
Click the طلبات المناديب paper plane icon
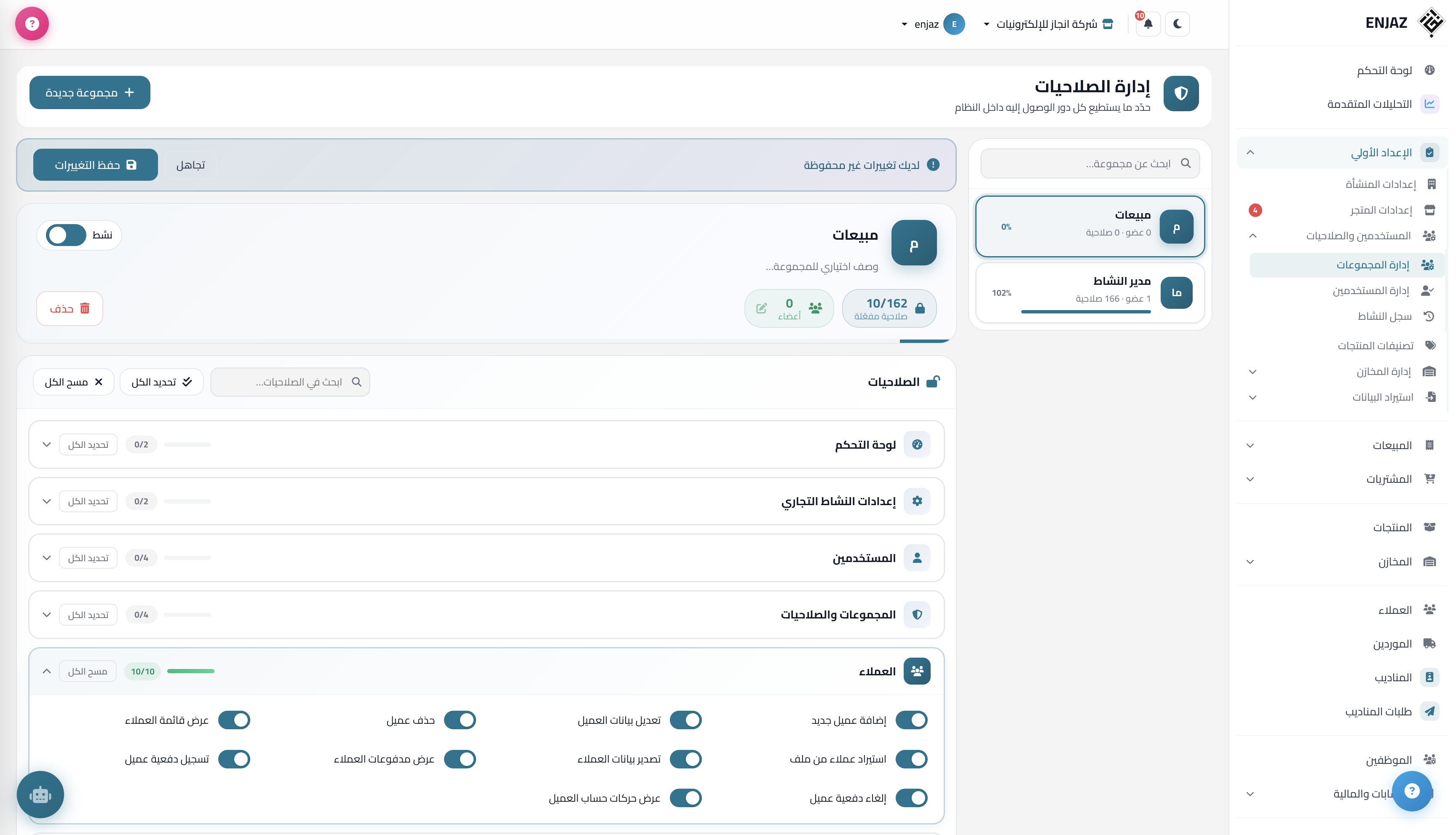tap(1429, 711)
